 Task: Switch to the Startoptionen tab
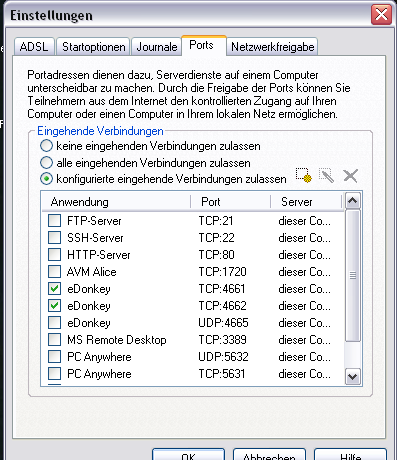pos(93,47)
